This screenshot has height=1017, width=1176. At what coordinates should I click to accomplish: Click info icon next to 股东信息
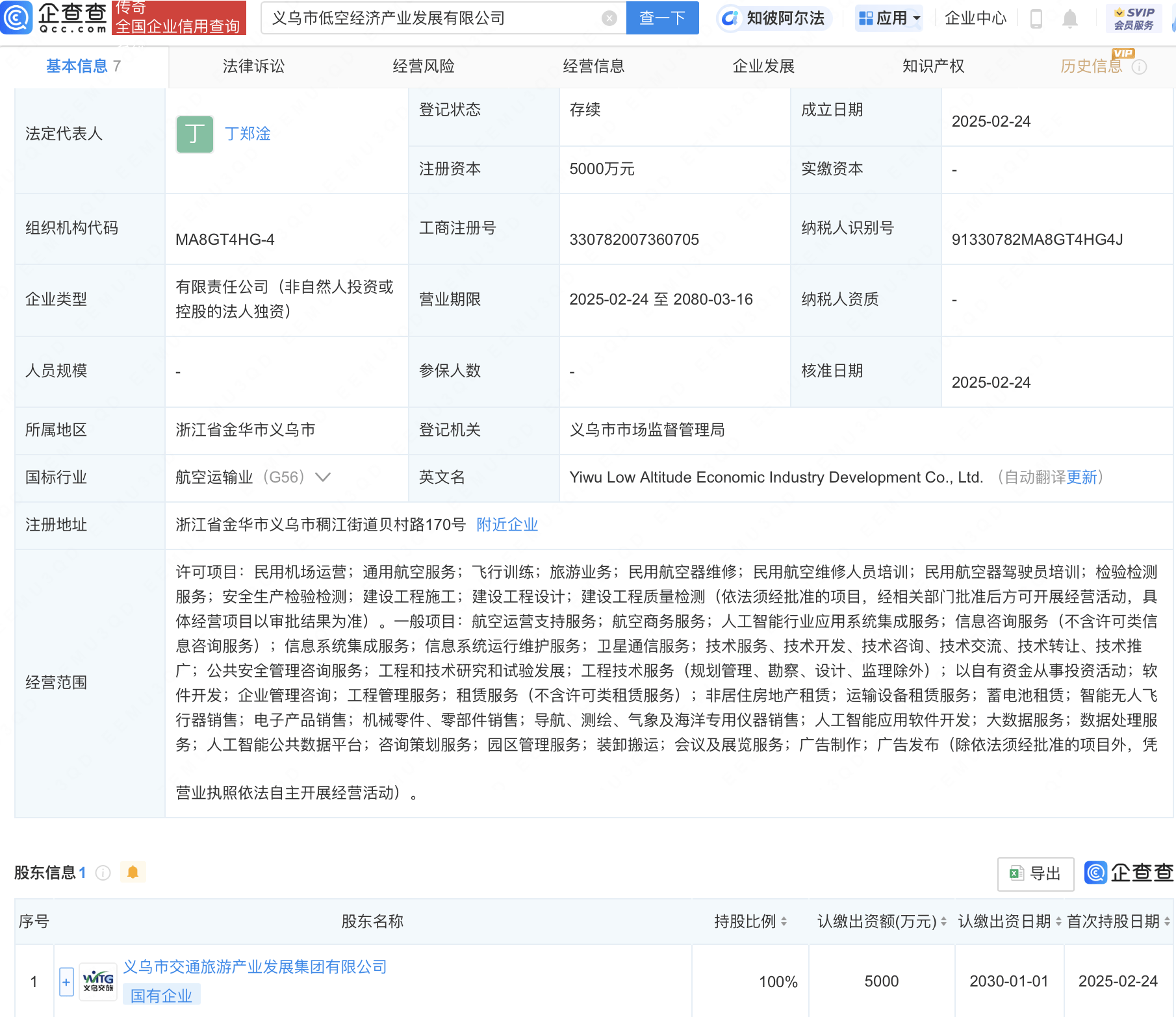[x=103, y=873]
